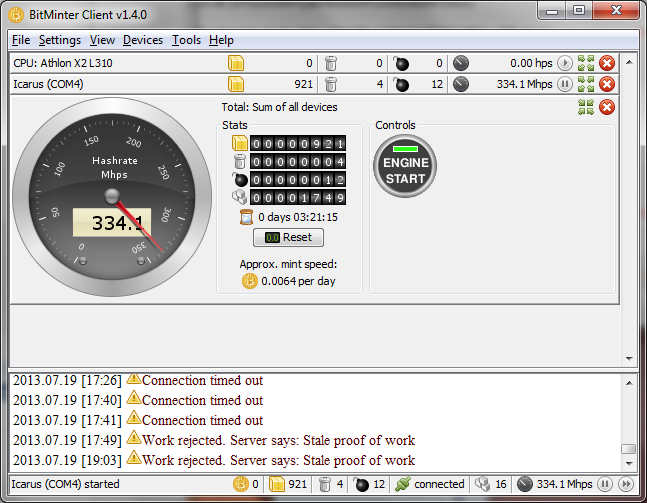647x503 pixels.
Task: Click work units cubes icon in Stats
Action: pos(240,197)
